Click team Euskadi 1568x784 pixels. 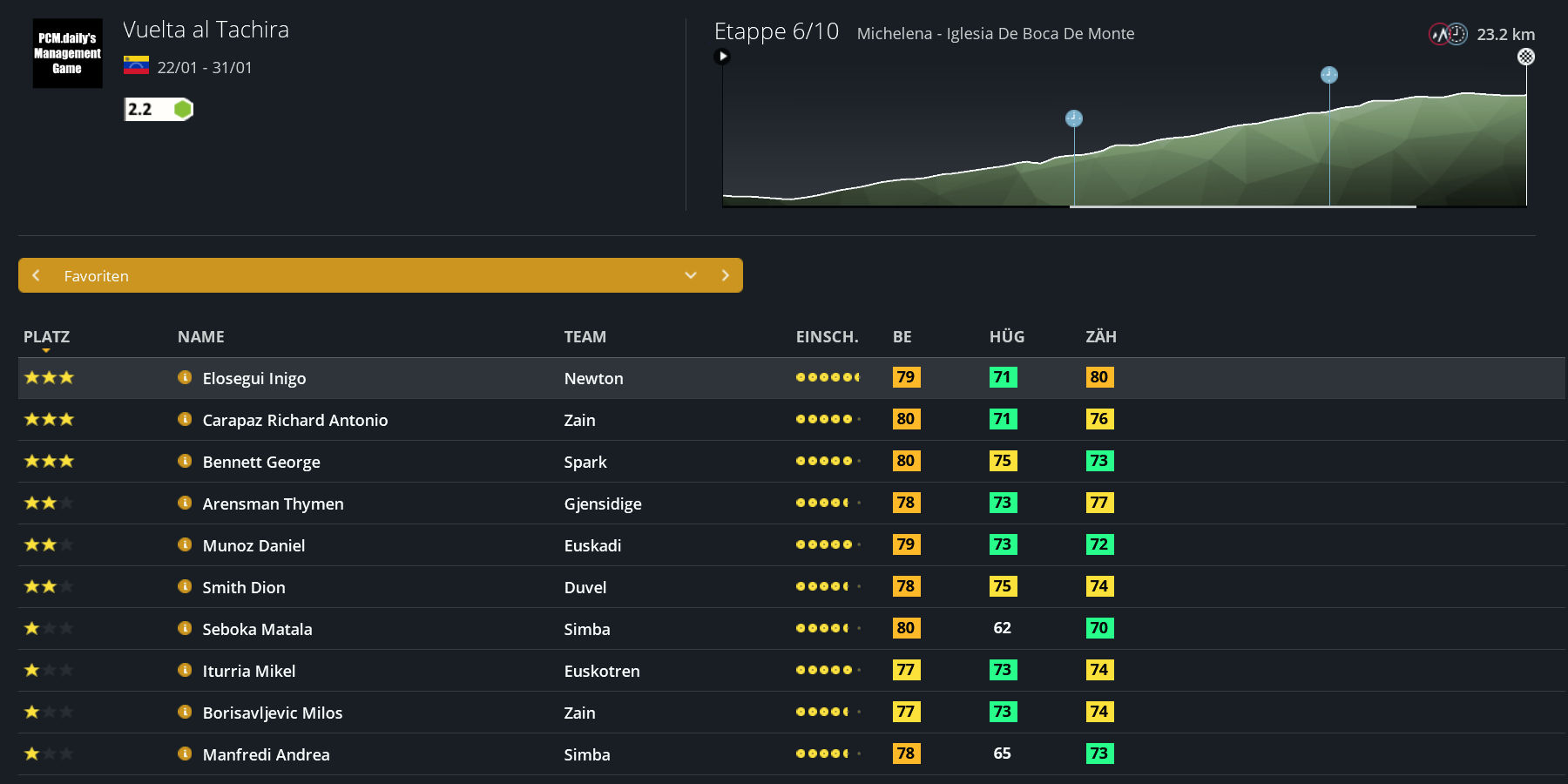coord(592,545)
